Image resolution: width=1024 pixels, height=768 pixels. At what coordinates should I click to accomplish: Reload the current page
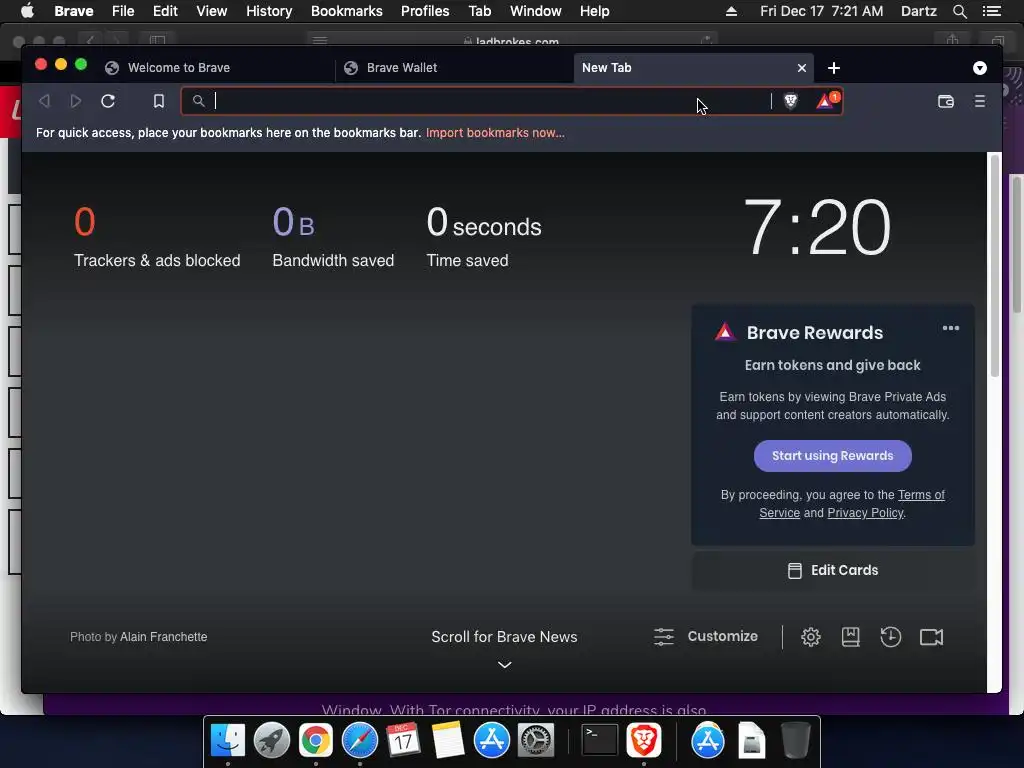click(x=108, y=101)
